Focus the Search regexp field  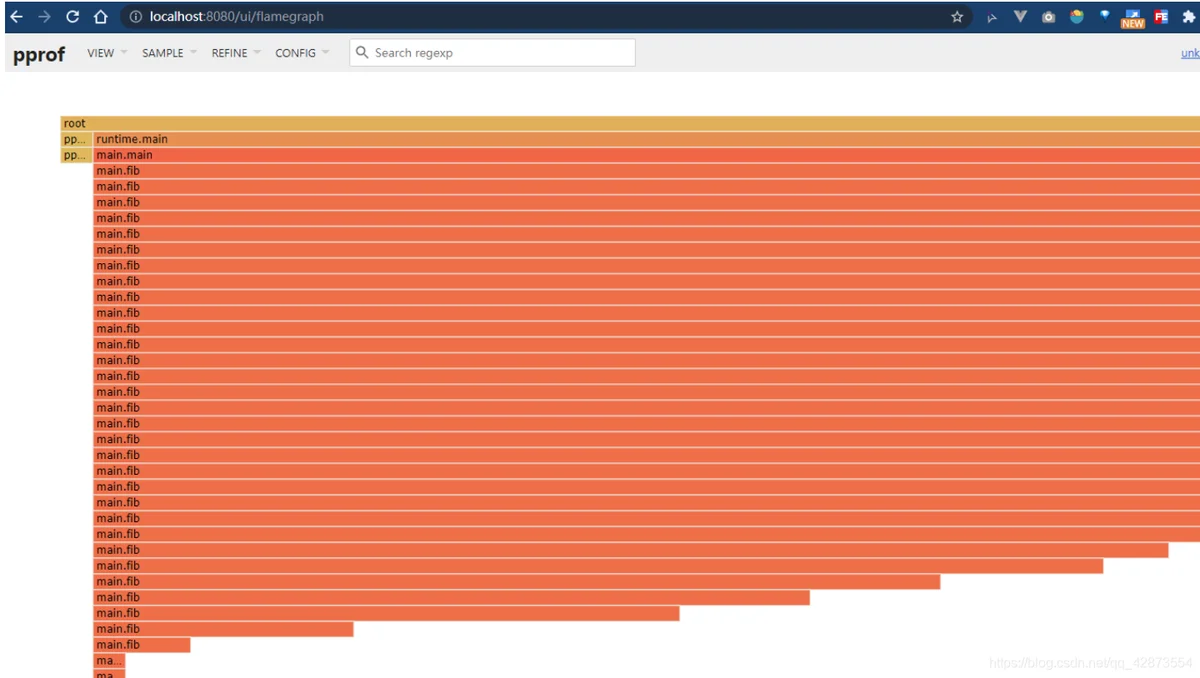(x=492, y=53)
